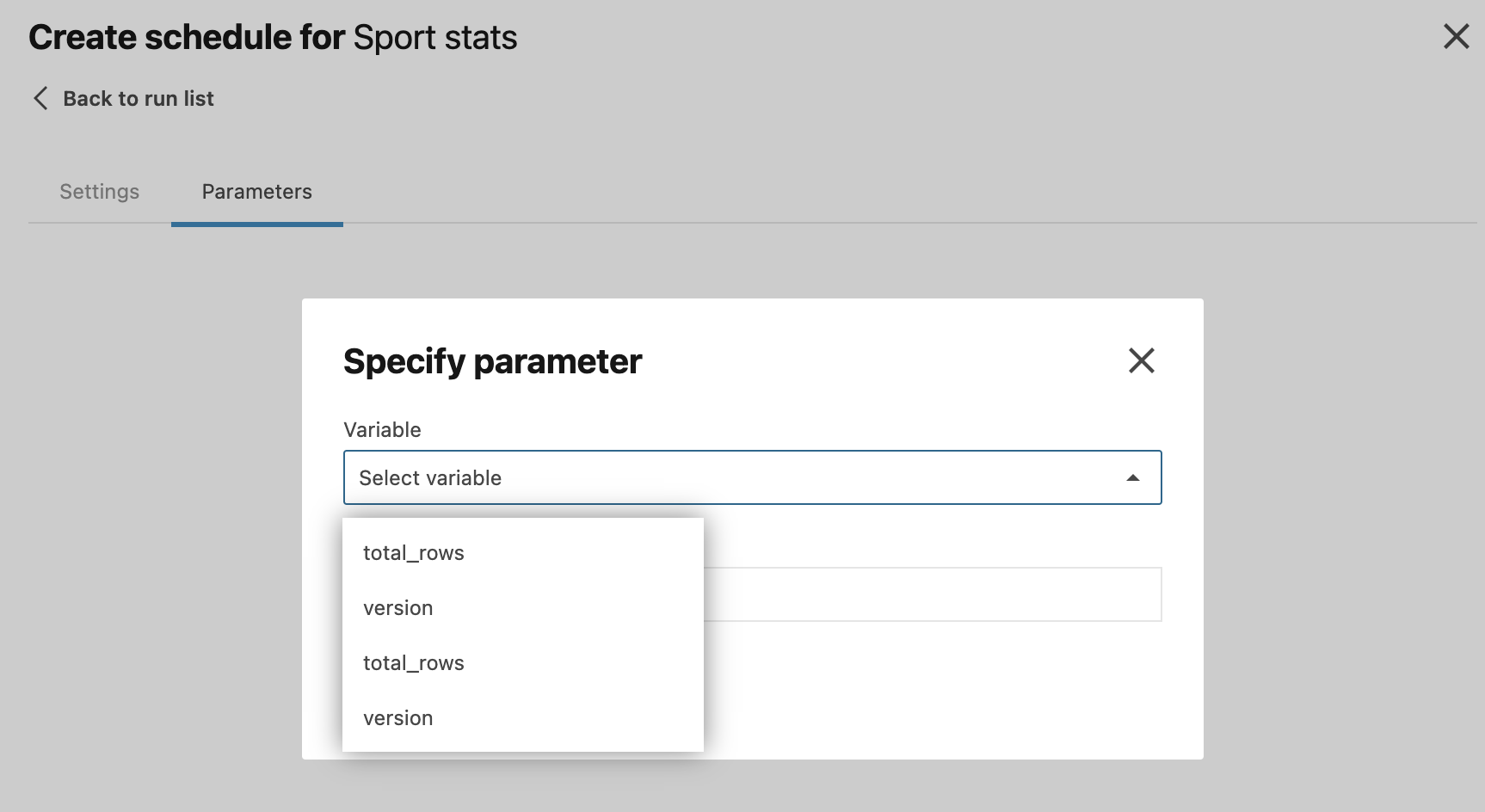Open the Select variable combo box
The image size is (1485, 812).
[x=753, y=477]
